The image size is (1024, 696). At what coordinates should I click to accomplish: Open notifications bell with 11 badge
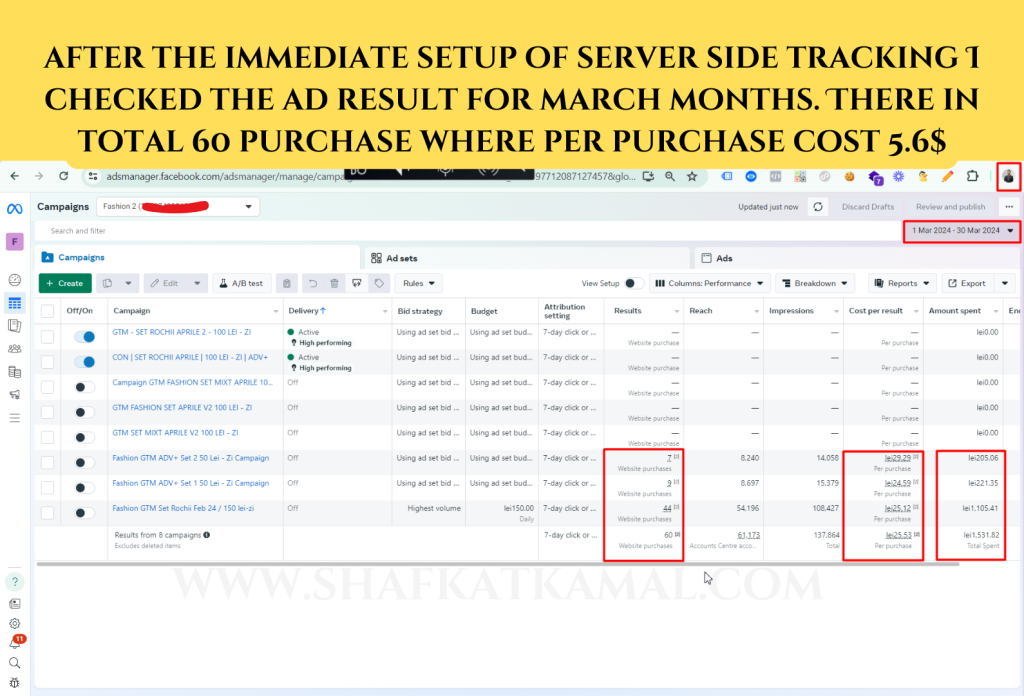pos(14,643)
